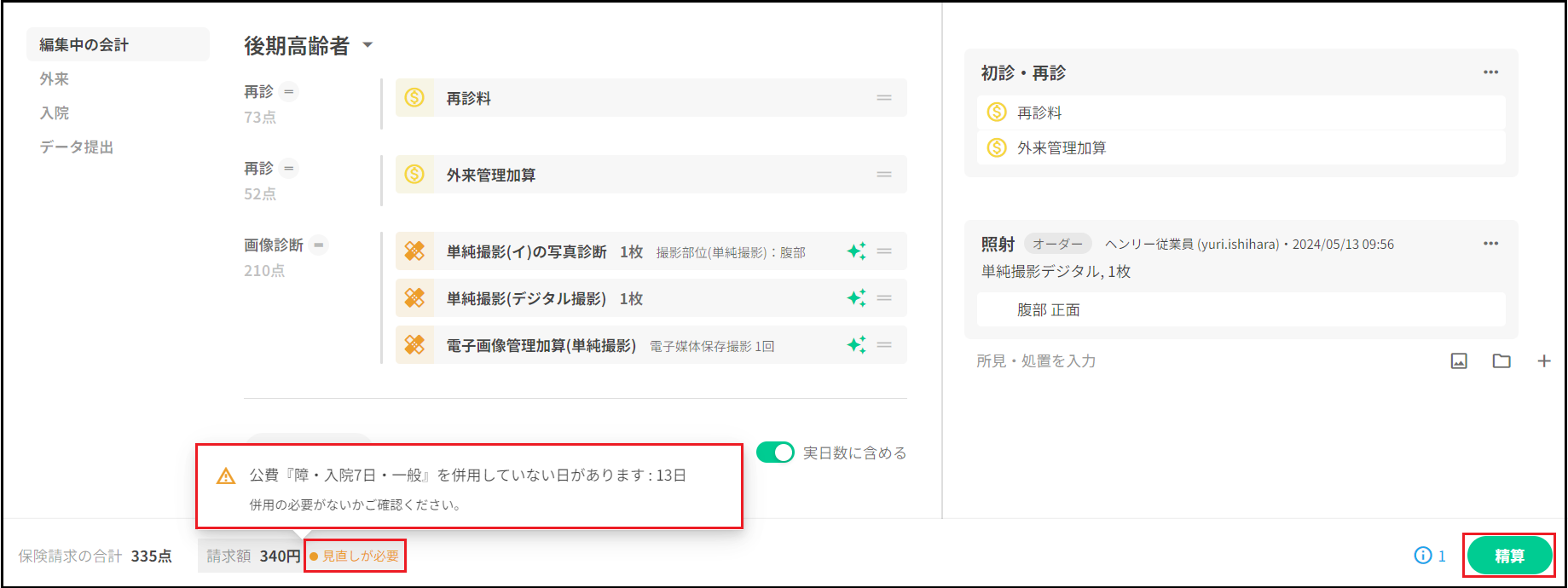Select 編集中の会計 in the sidebar
The width and height of the screenshot is (1568, 588).
[x=118, y=44]
